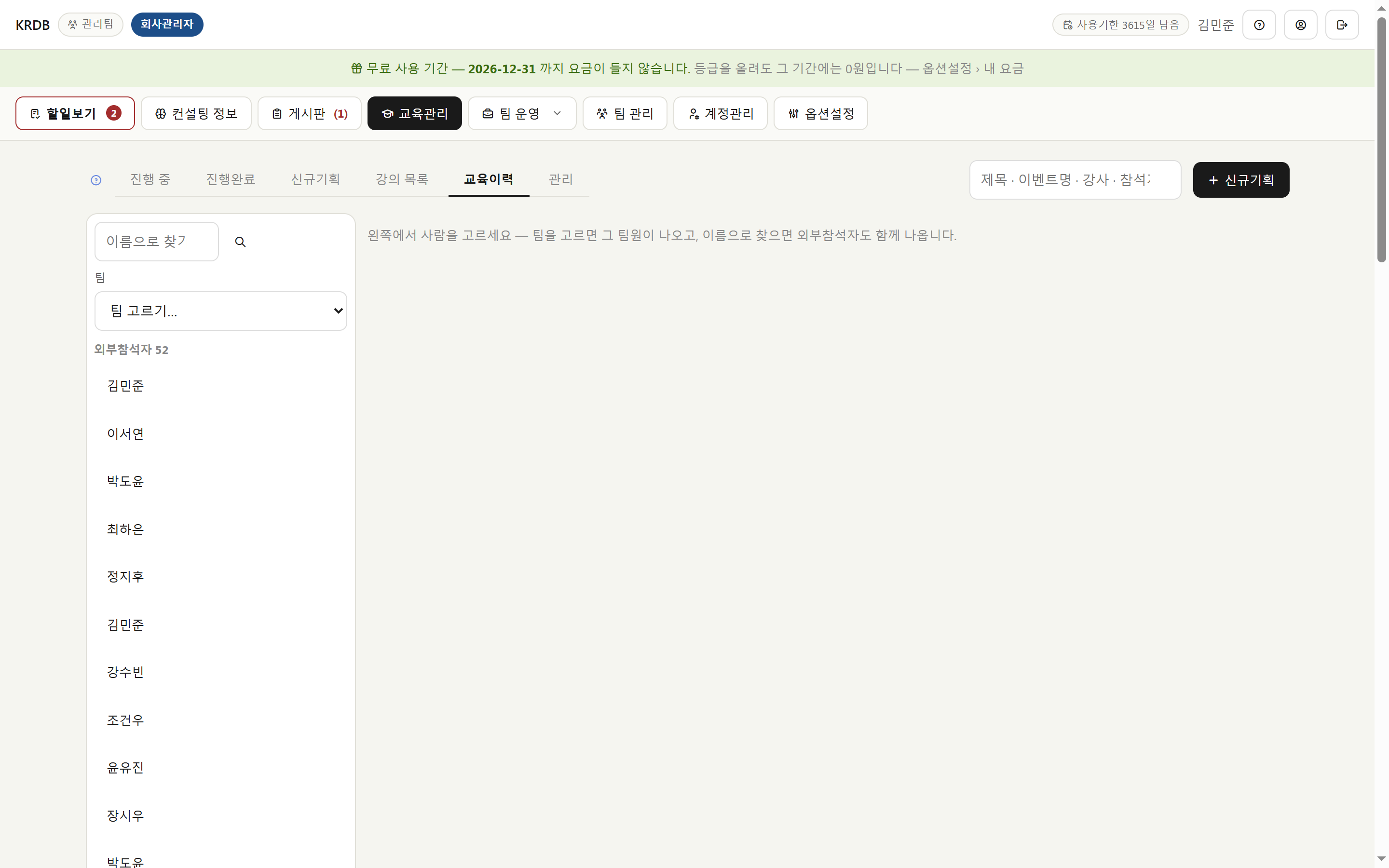Click the KRDB logo text

33,25
